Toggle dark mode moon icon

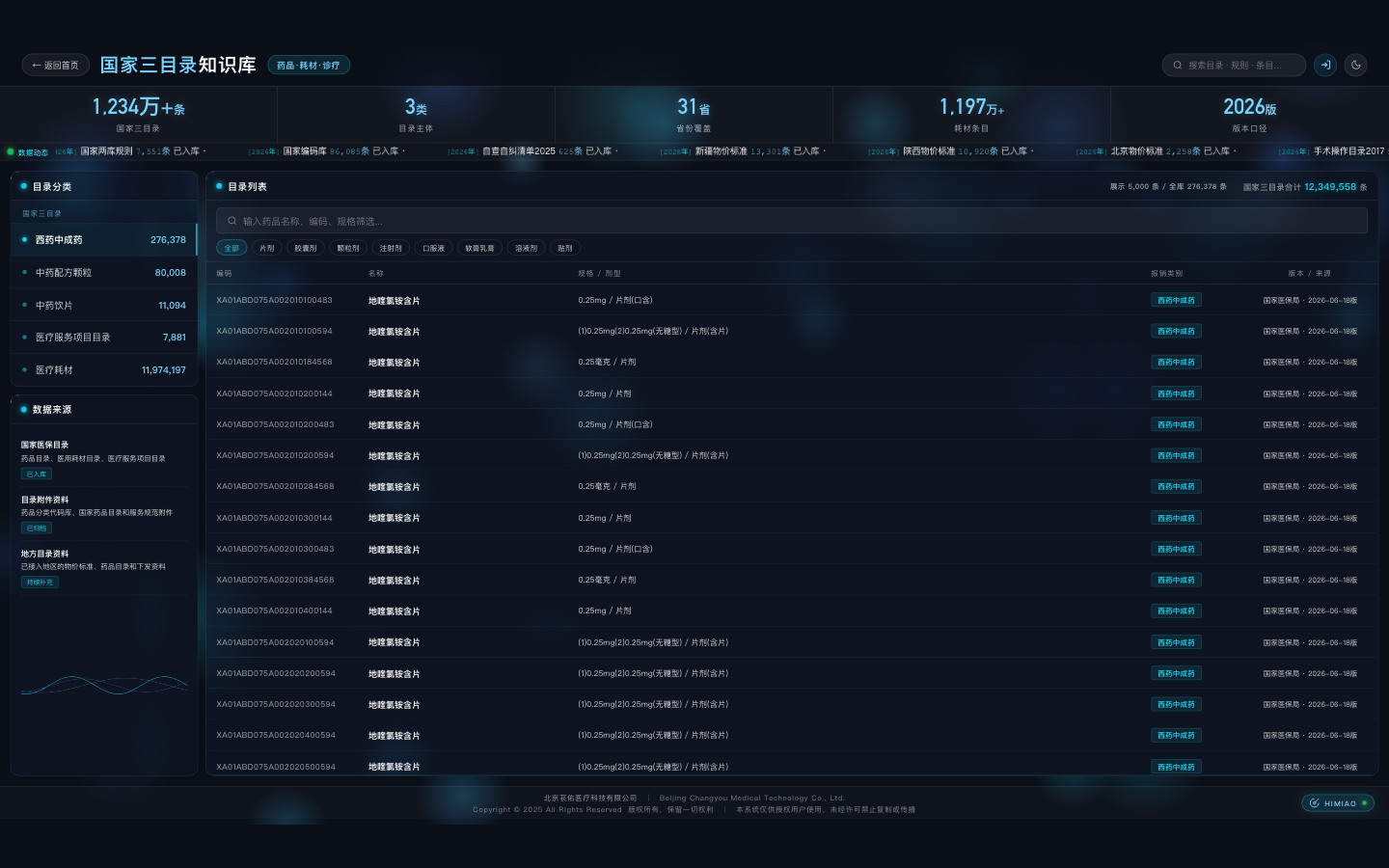(1356, 66)
